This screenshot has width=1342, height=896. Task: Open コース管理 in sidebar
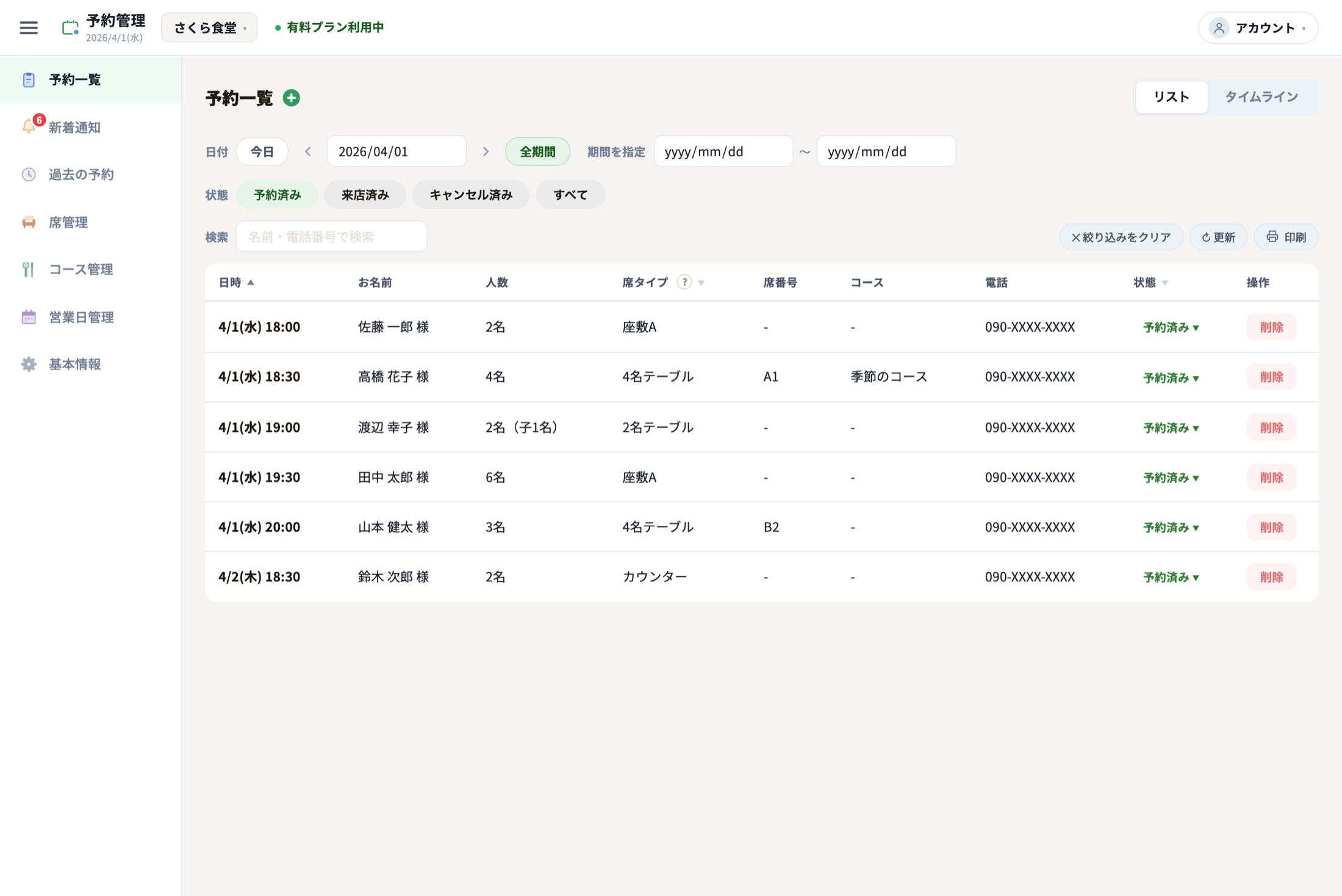point(90,269)
